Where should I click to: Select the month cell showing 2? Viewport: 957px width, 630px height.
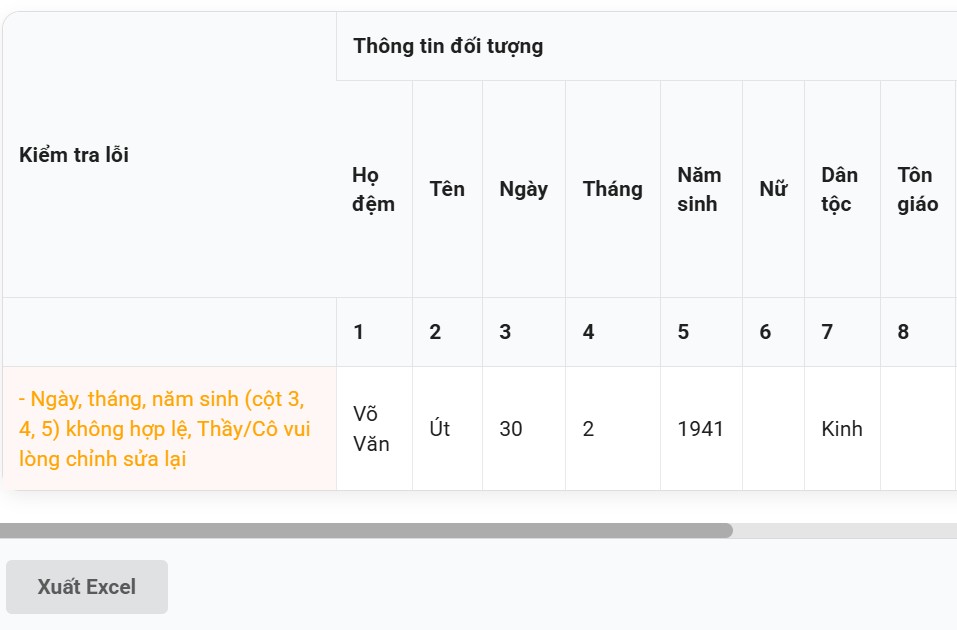(x=589, y=429)
